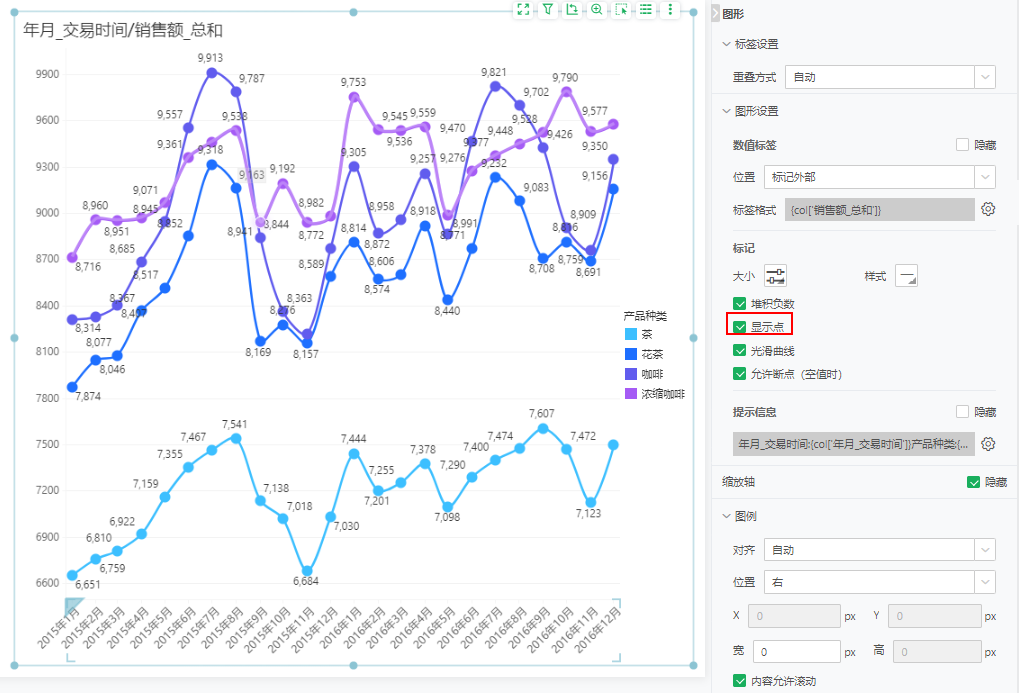The width and height of the screenshot is (1019, 693).
Task: Click the 标签格式 field
Action: point(879,209)
